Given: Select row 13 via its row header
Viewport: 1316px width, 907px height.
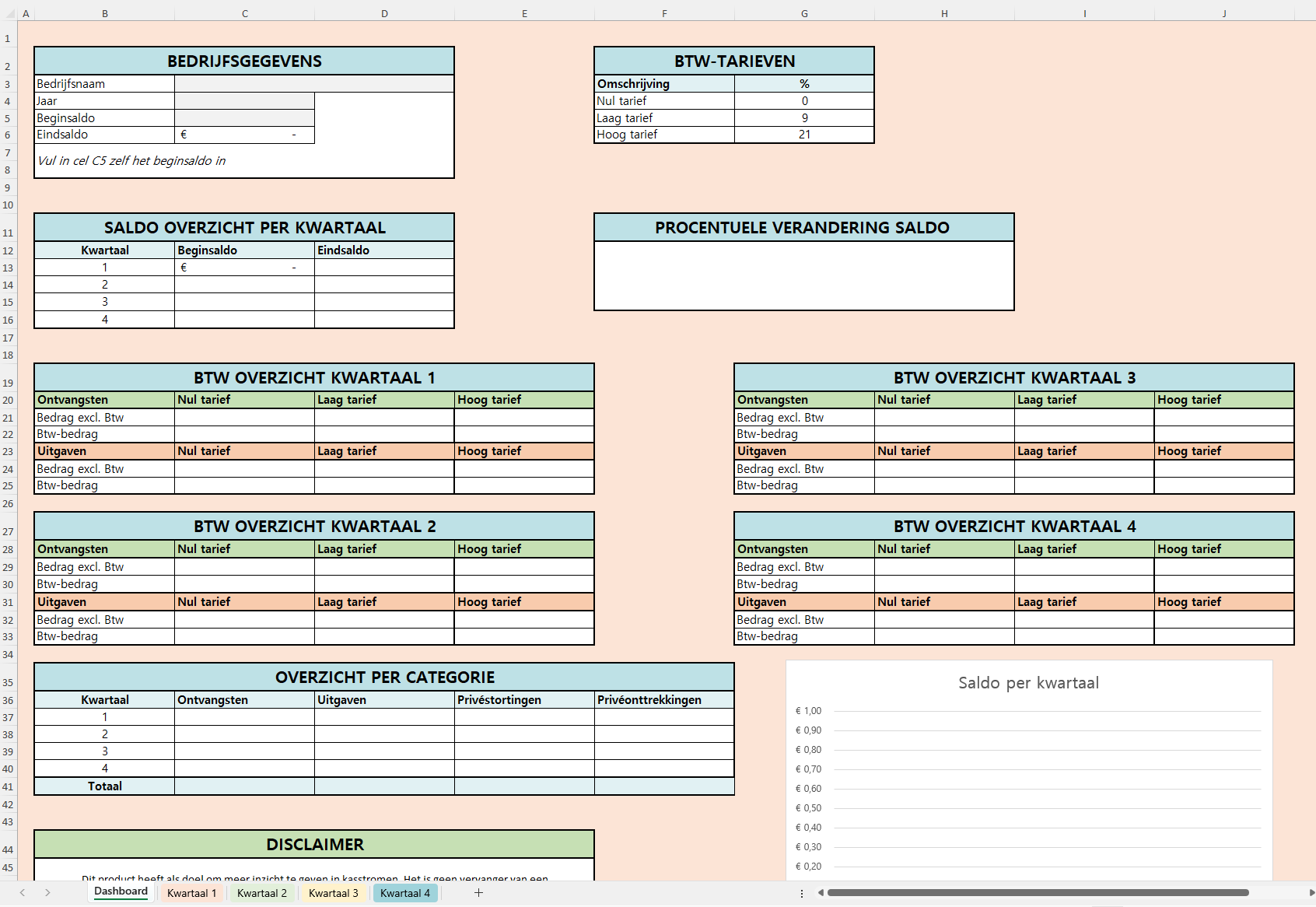Looking at the screenshot, I should click(x=8, y=268).
